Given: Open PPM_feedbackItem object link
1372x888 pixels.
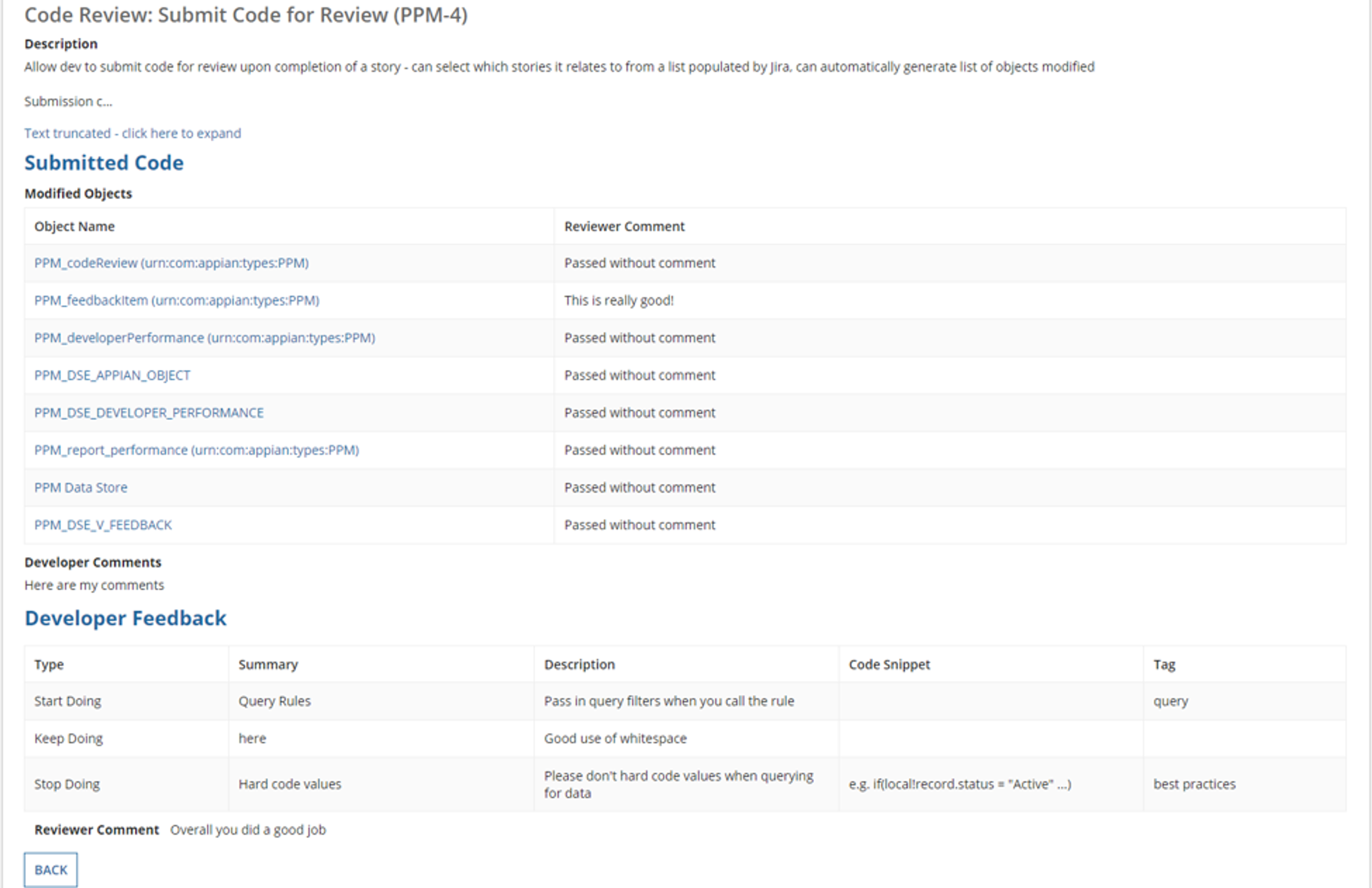Looking at the screenshot, I should [177, 301].
